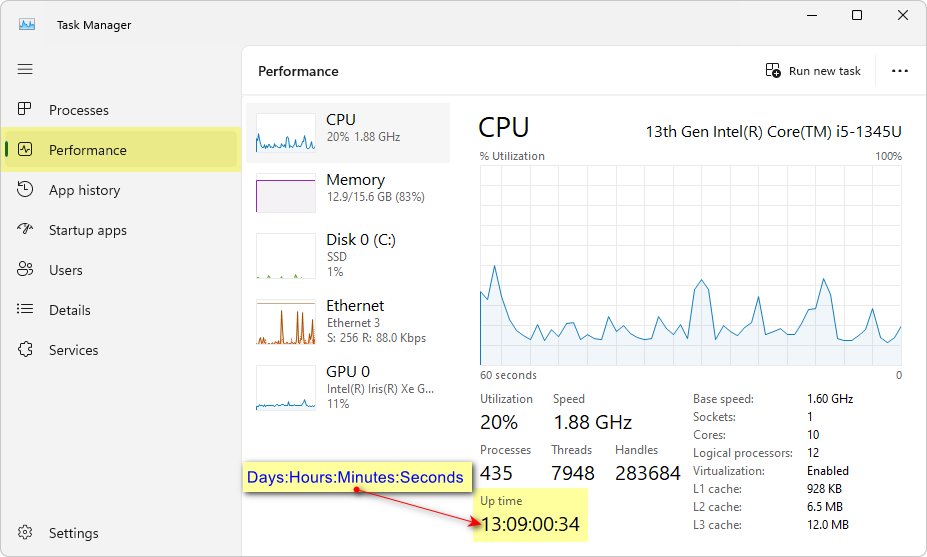Click the Details list icon
The height and width of the screenshot is (557, 927).
(26, 310)
